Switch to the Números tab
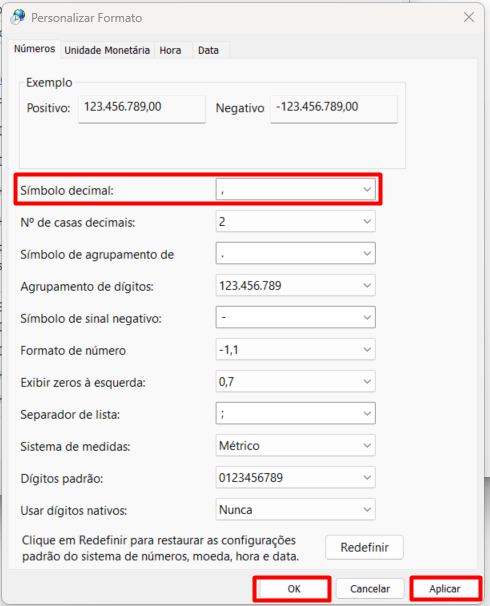 tap(34, 49)
